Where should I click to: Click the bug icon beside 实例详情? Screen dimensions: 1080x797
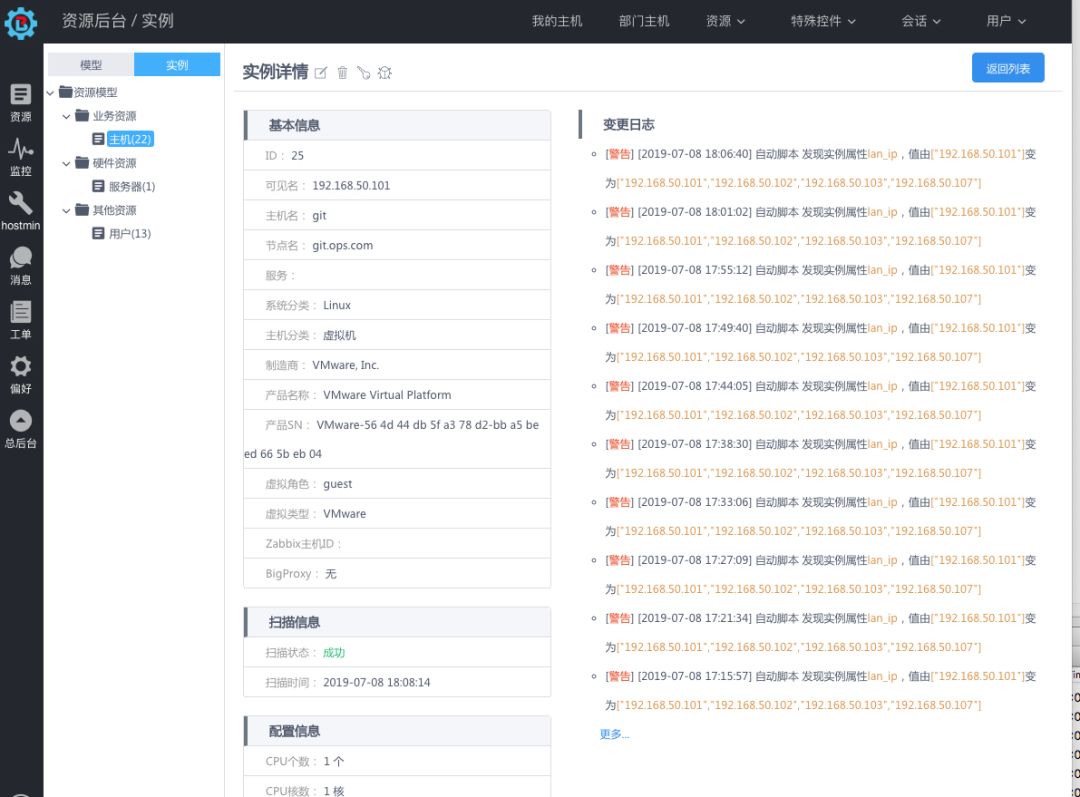click(x=385, y=73)
